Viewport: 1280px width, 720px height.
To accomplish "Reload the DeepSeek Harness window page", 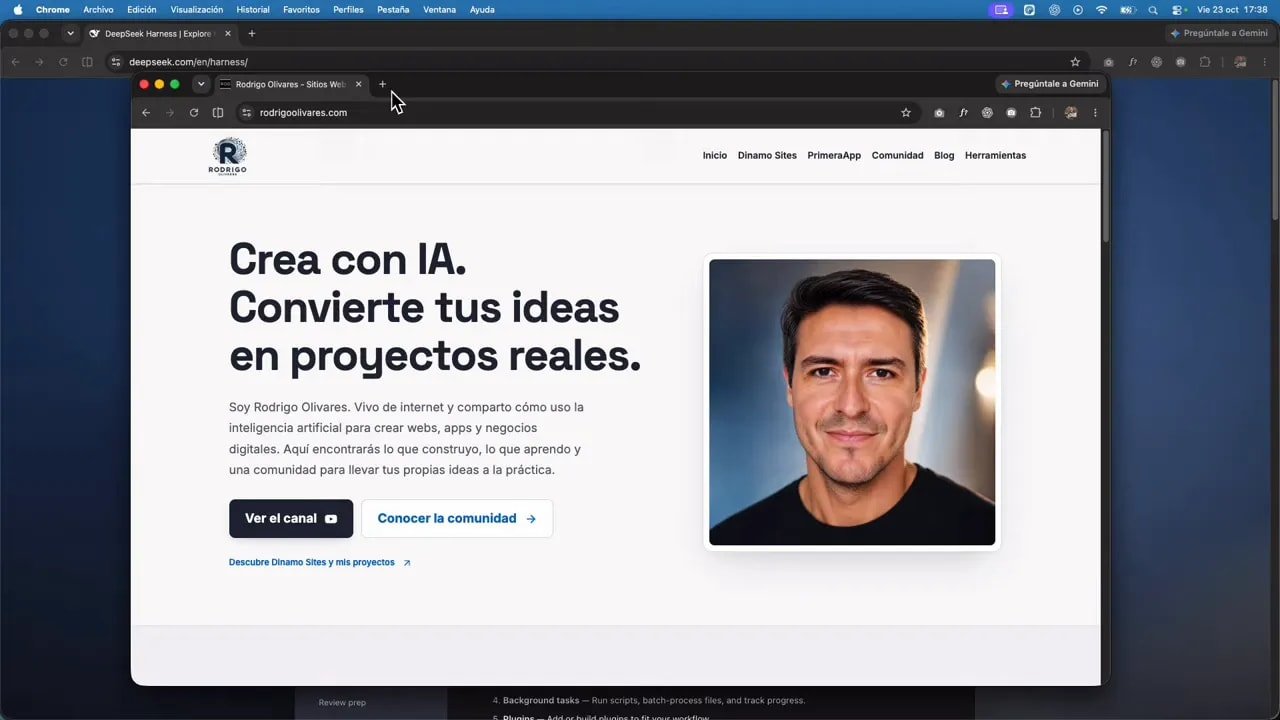I will [x=63, y=62].
